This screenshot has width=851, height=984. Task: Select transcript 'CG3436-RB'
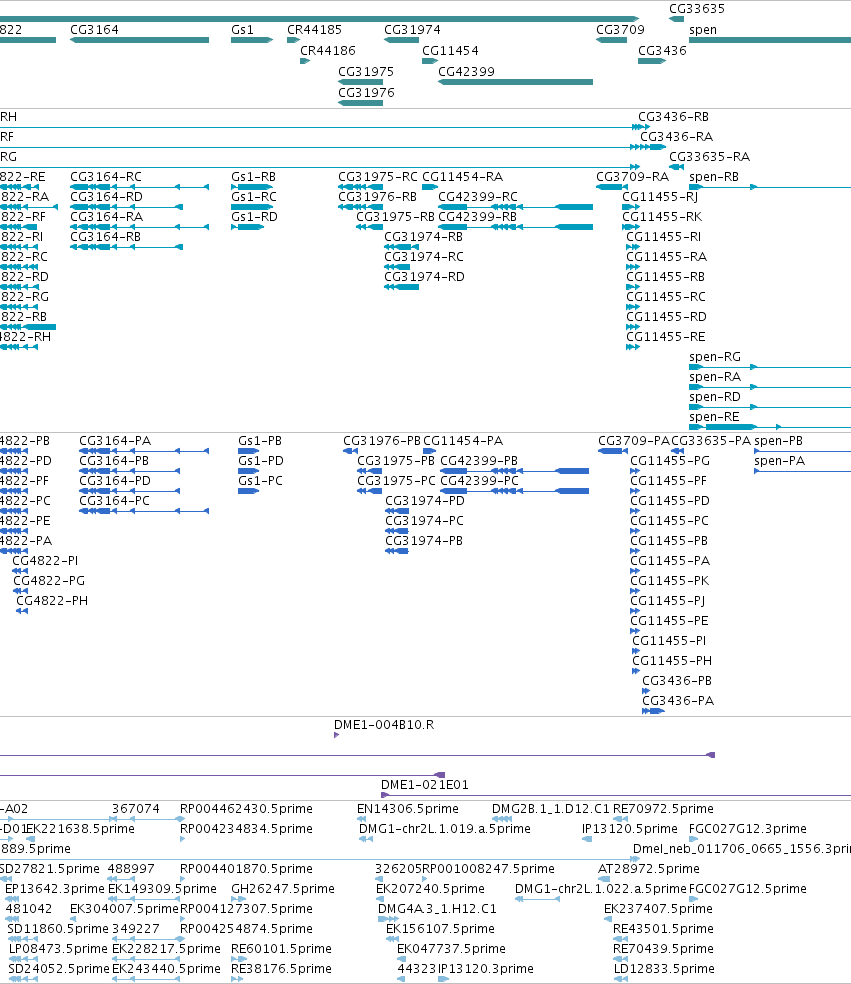(x=673, y=117)
